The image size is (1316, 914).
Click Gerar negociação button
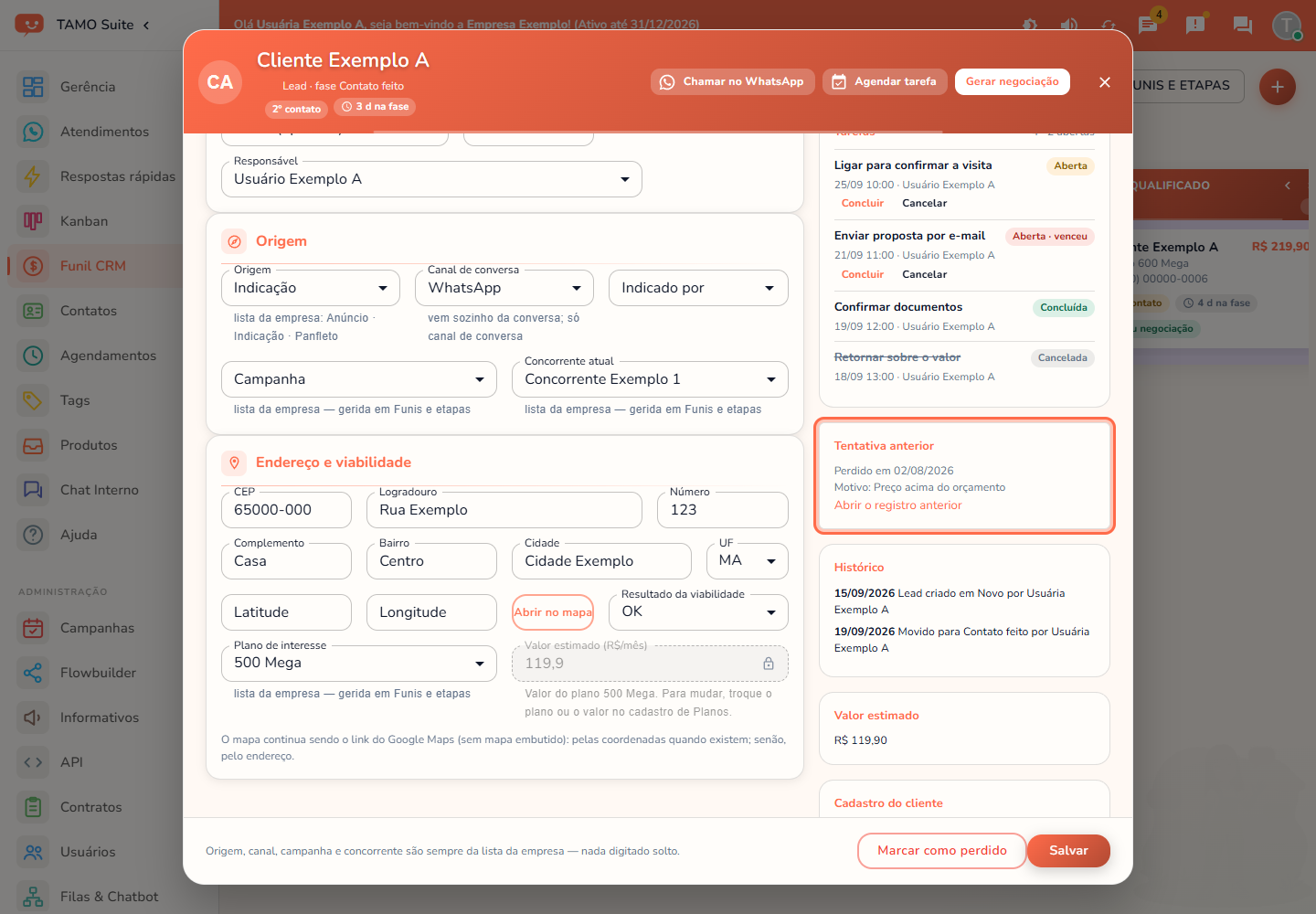pyautogui.click(x=1013, y=82)
